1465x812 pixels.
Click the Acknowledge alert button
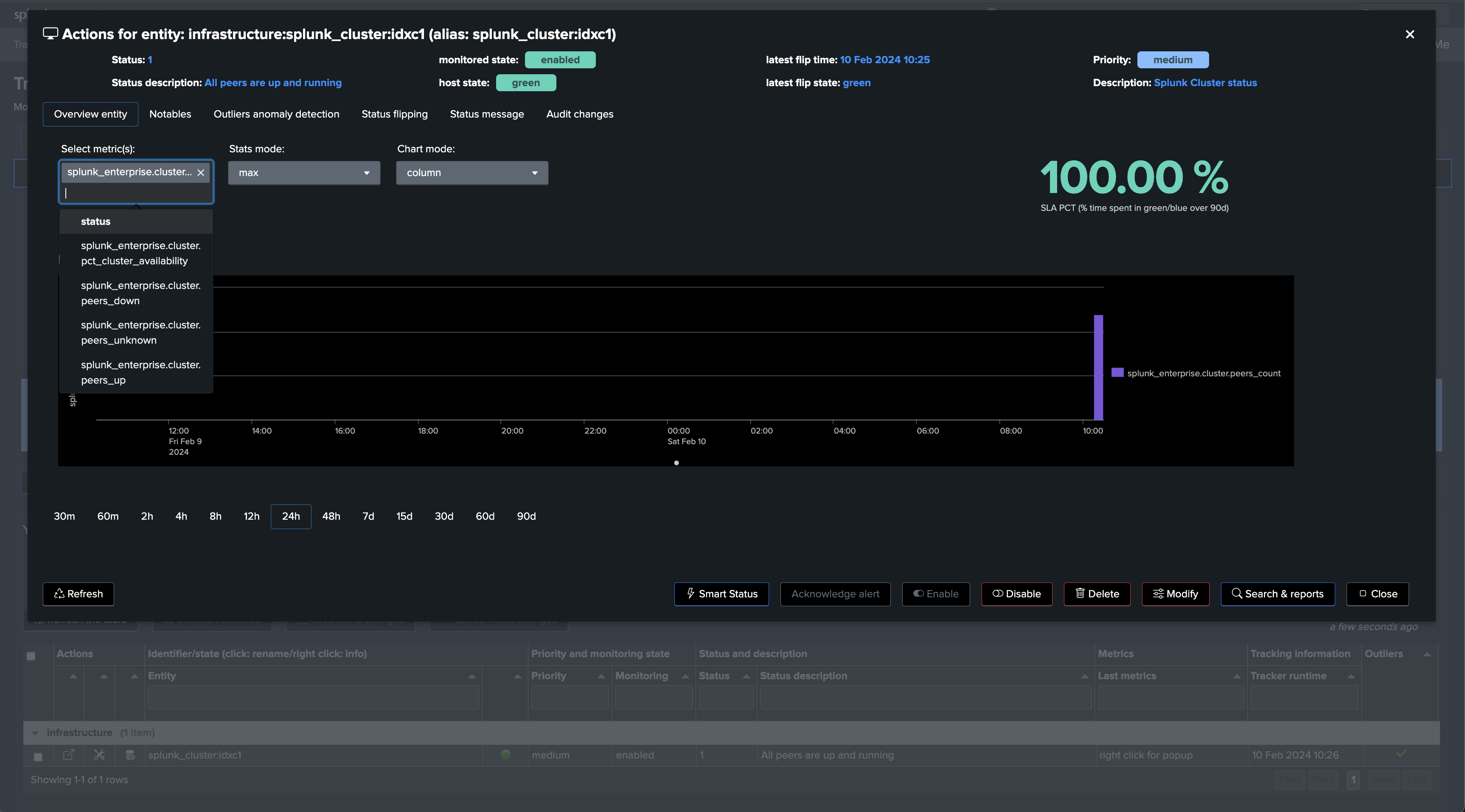point(835,594)
